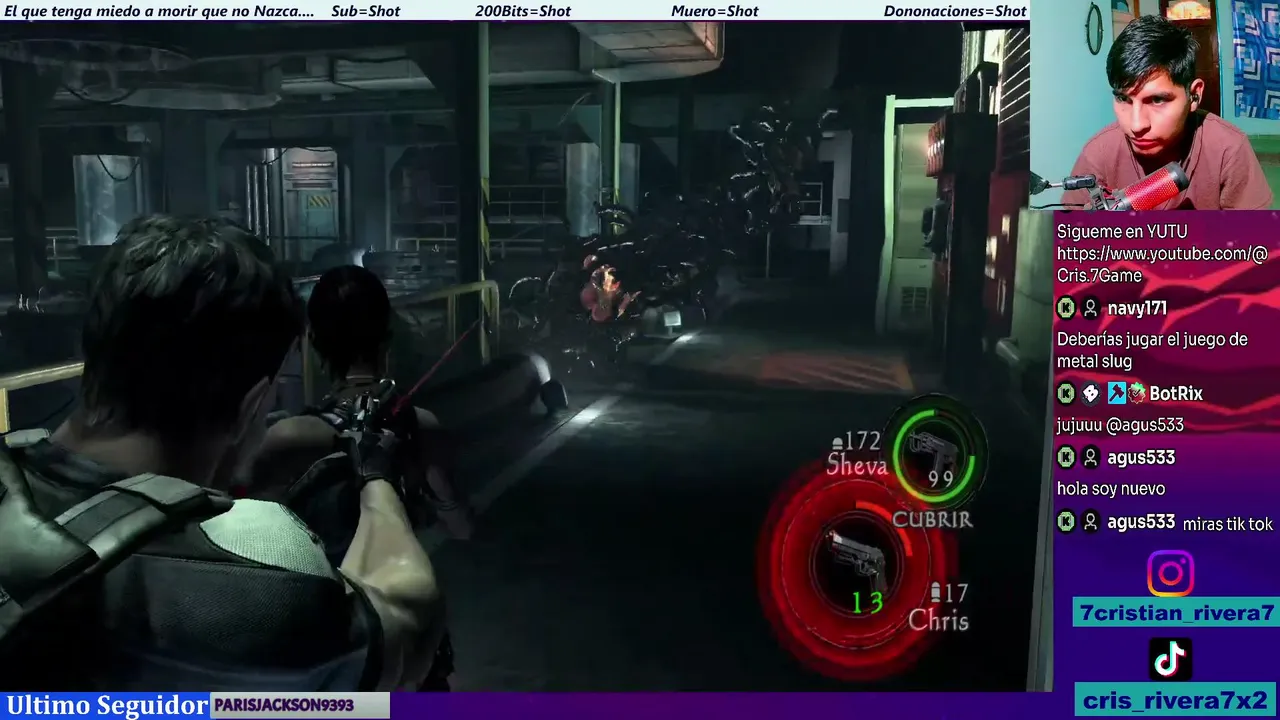The image size is (1280, 720).
Task: Click the BotRix username in chat
Action: pyautogui.click(x=1176, y=393)
